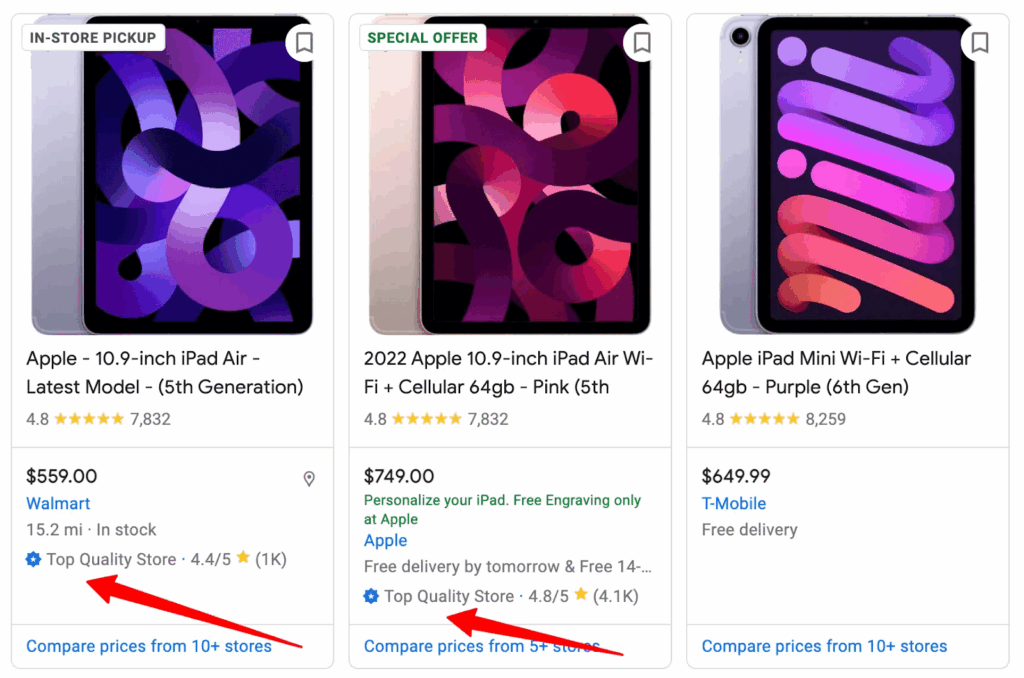Viewport: 1024px width, 678px height.
Task: Click the IN-STORE PICKUP badge
Action: [92, 37]
